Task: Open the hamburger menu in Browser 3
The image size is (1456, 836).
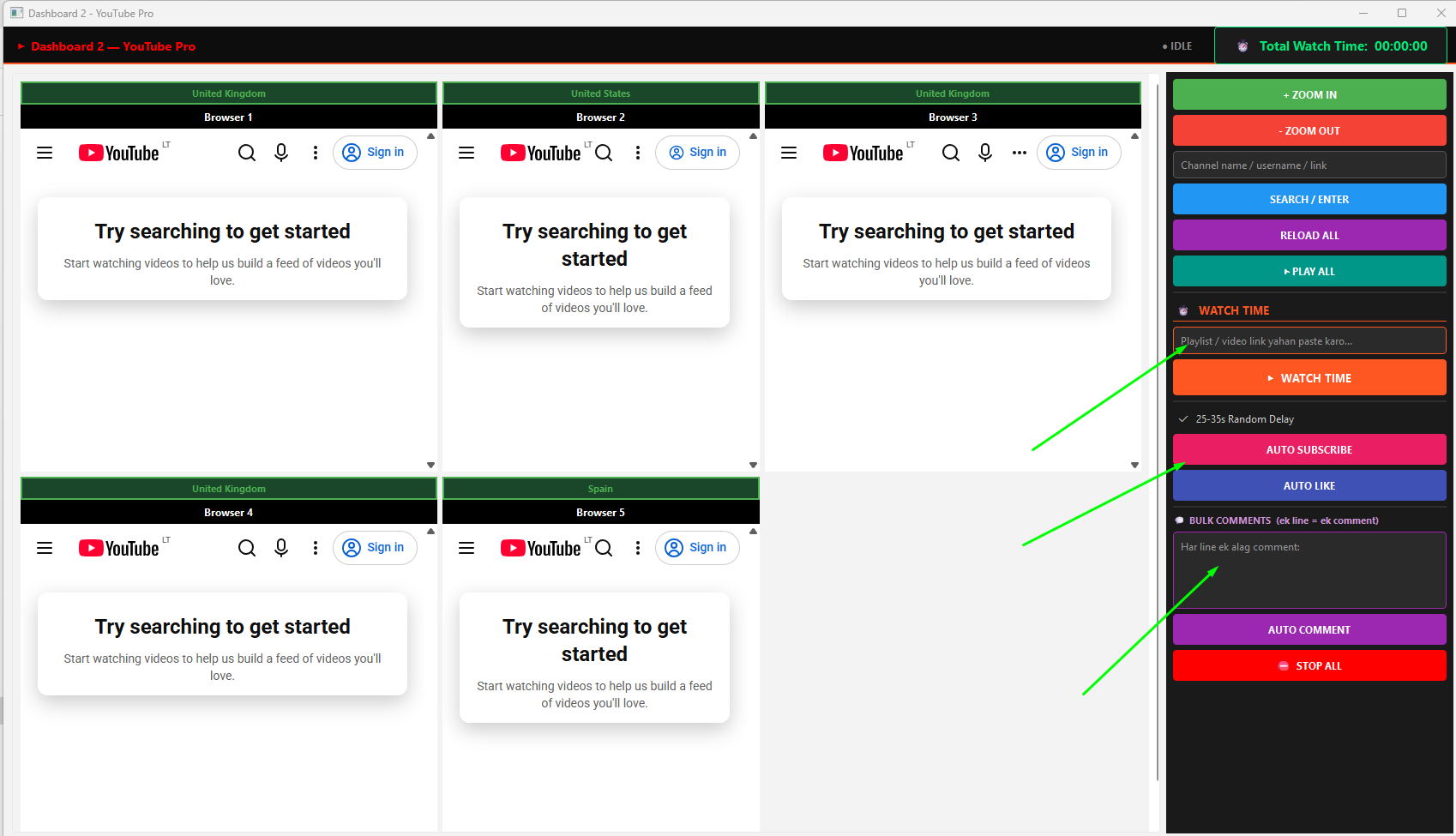Action: [789, 153]
